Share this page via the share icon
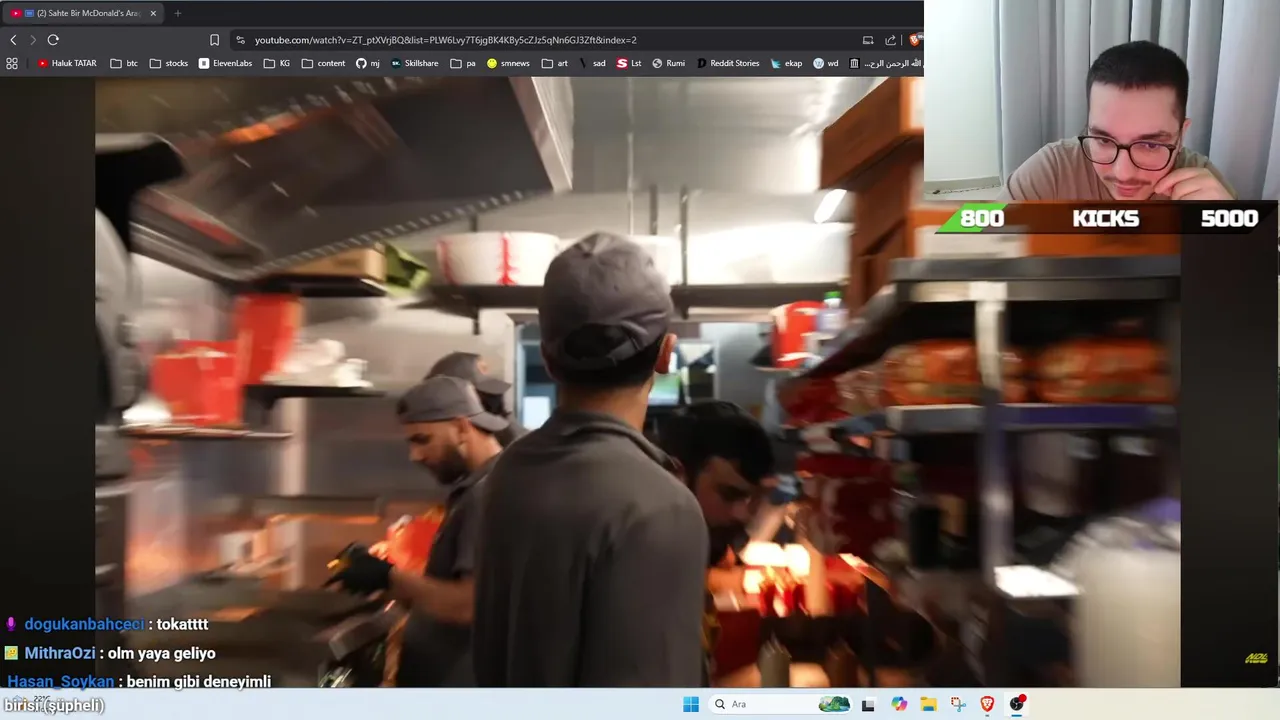This screenshot has width=1280, height=720. tap(891, 40)
